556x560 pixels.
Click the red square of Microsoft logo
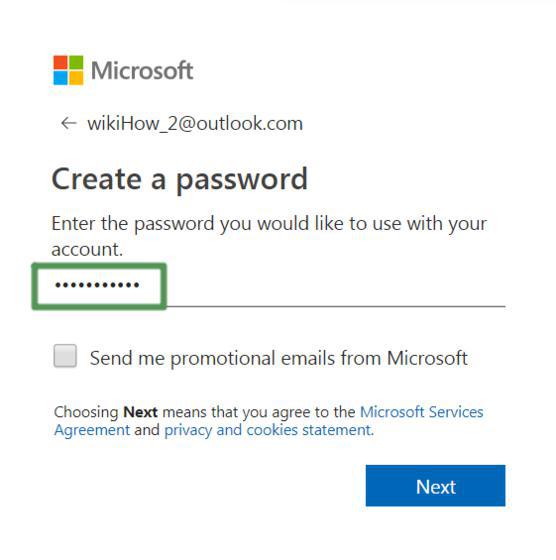point(60,62)
